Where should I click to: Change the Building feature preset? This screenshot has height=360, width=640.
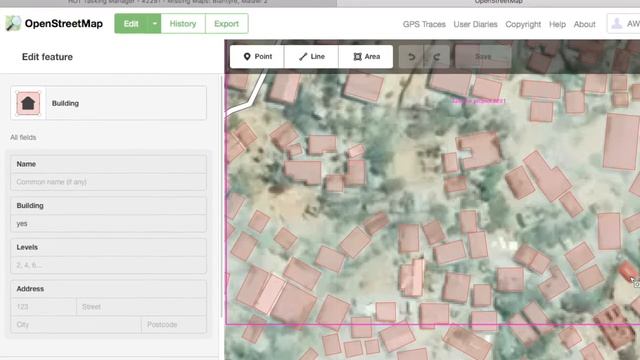pyautogui.click(x=126, y=103)
